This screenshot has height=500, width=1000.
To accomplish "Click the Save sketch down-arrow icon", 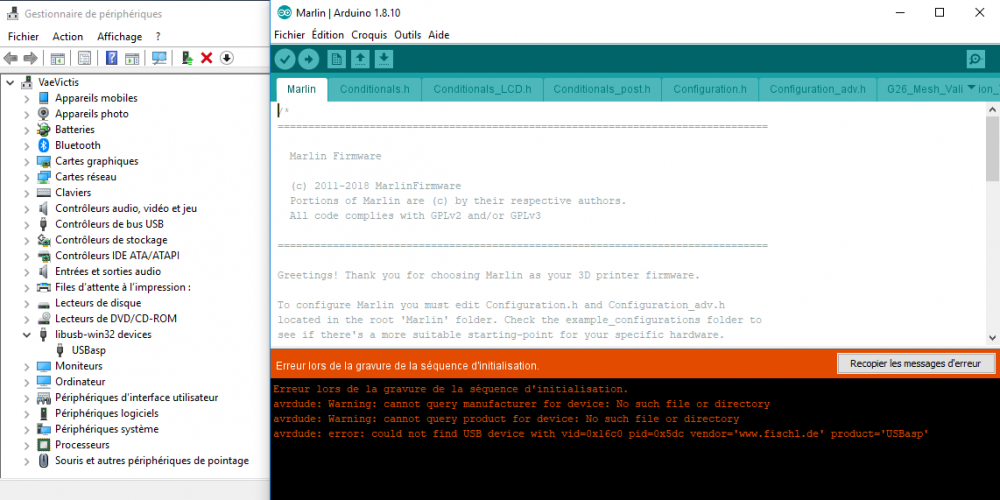I will pyautogui.click(x=384, y=59).
